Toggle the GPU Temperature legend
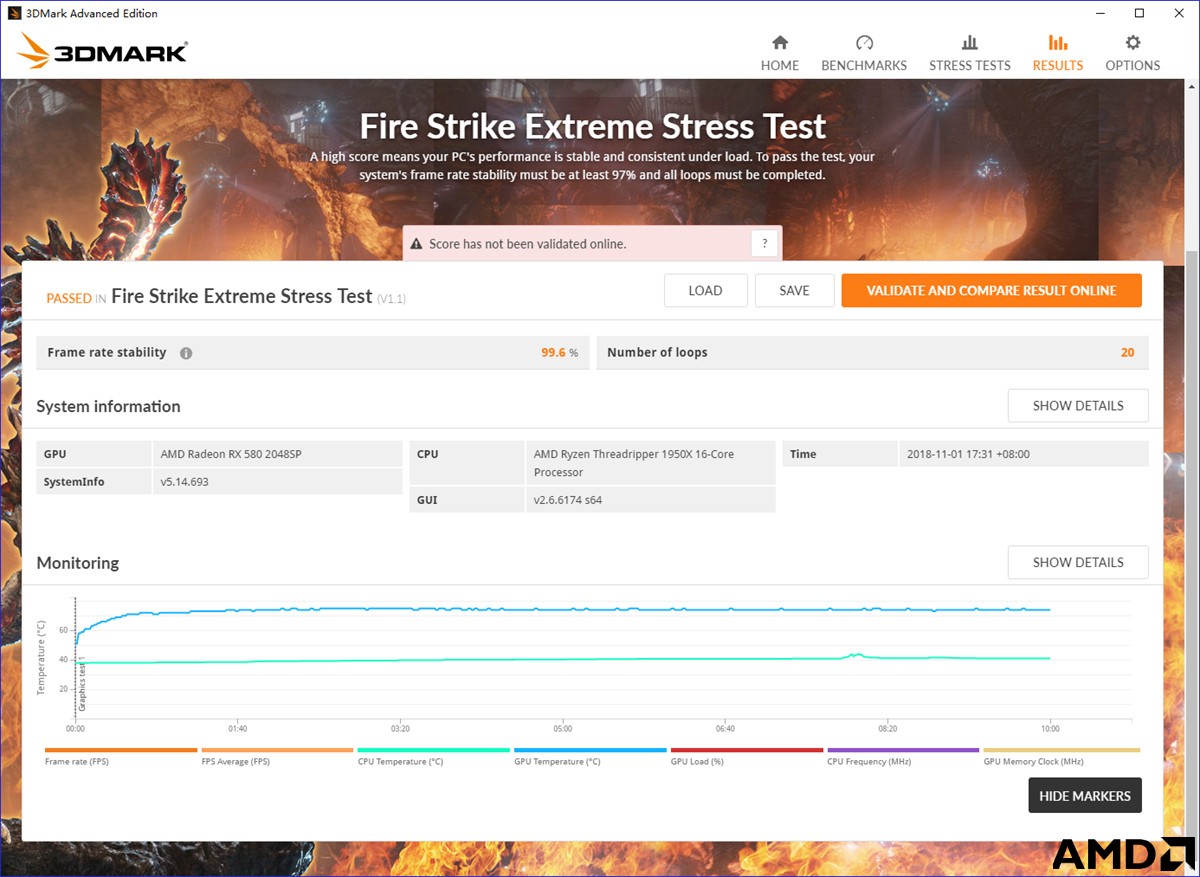Image resolution: width=1200 pixels, height=877 pixels. point(590,756)
